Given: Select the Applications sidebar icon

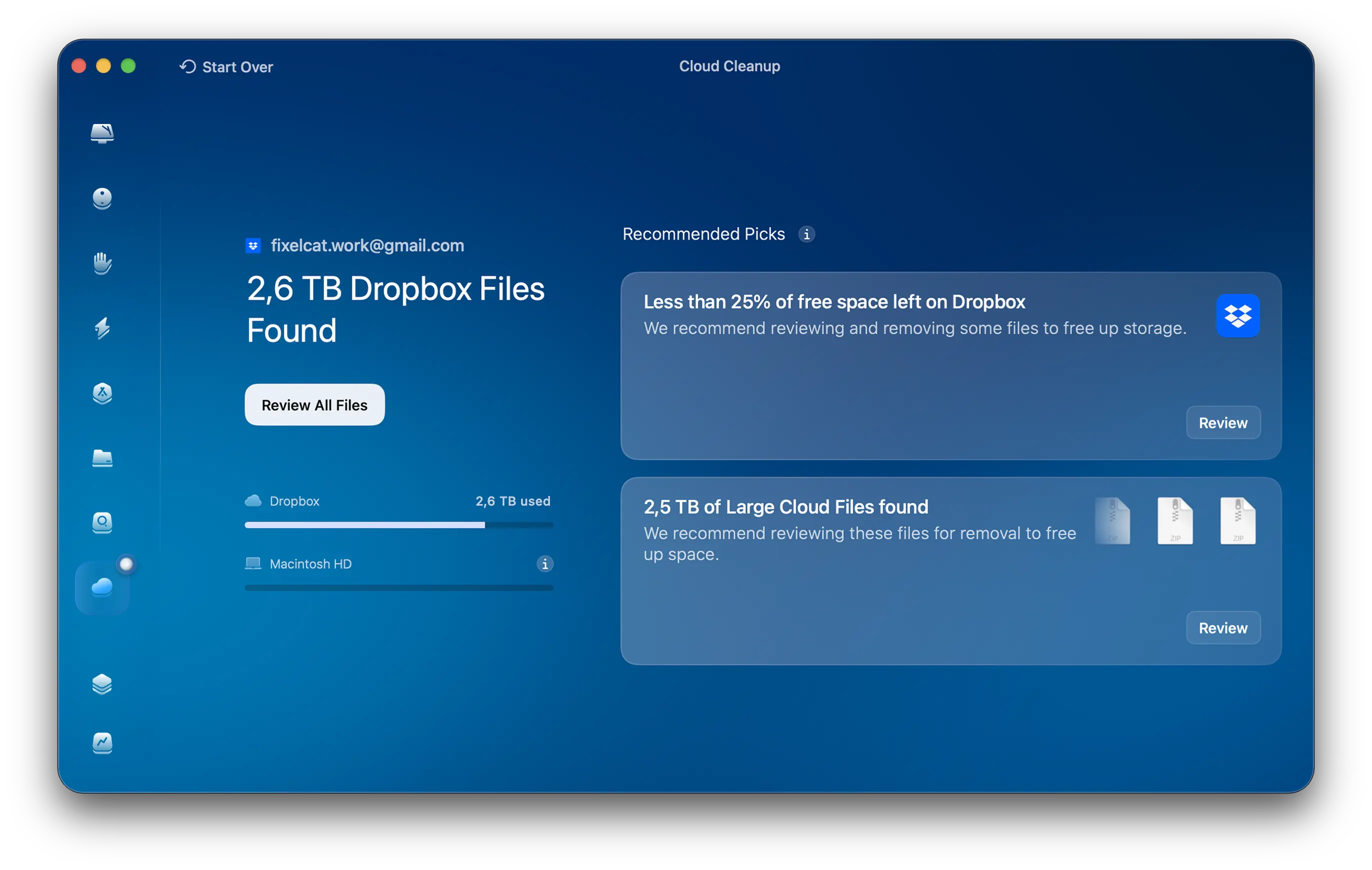Looking at the screenshot, I should pyautogui.click(x=102, y=393).
